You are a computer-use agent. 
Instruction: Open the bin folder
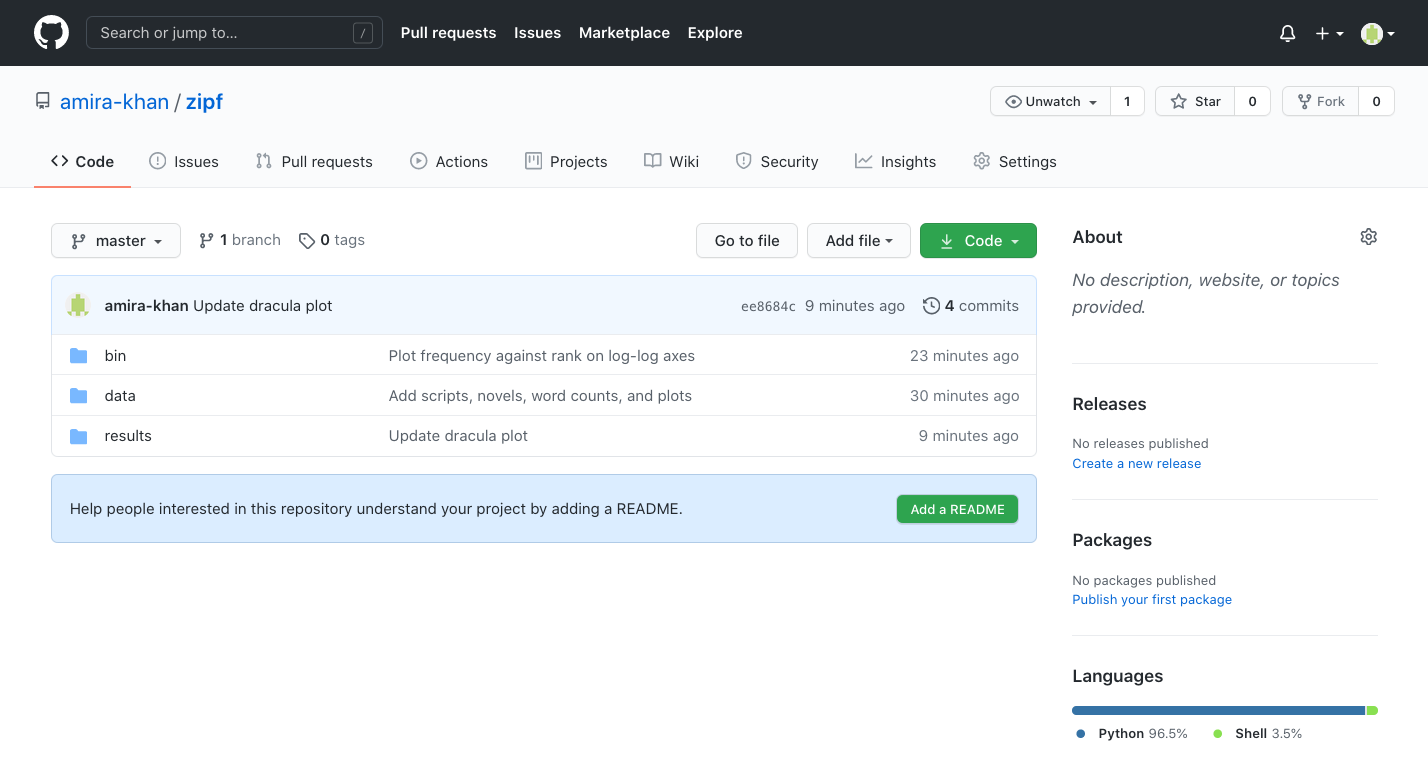(115, 356)
